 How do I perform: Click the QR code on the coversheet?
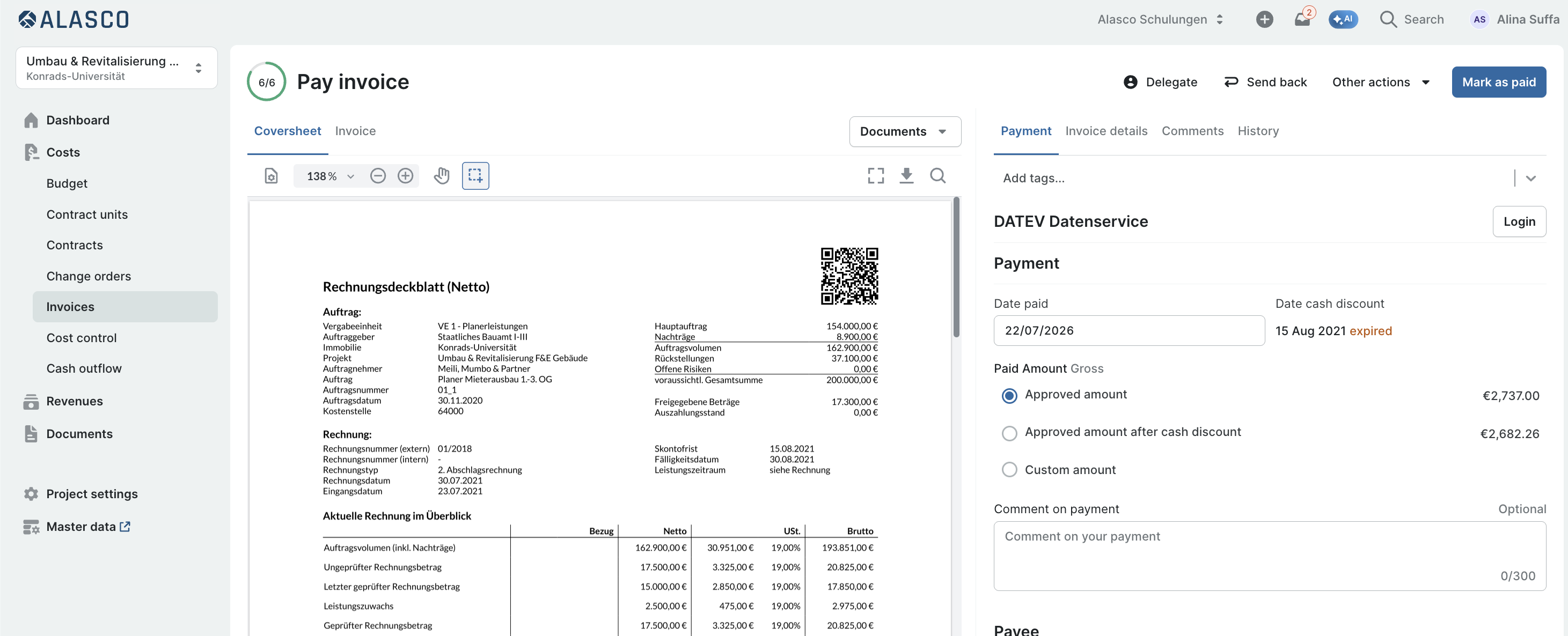click(x=849, y=276)
